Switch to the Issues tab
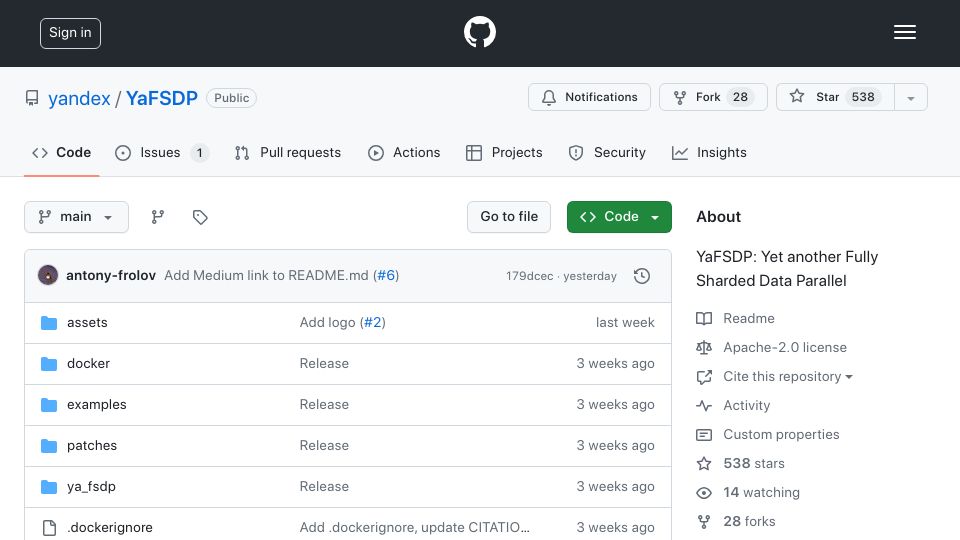Screen dimensions: 960x540 coord(162,152)
